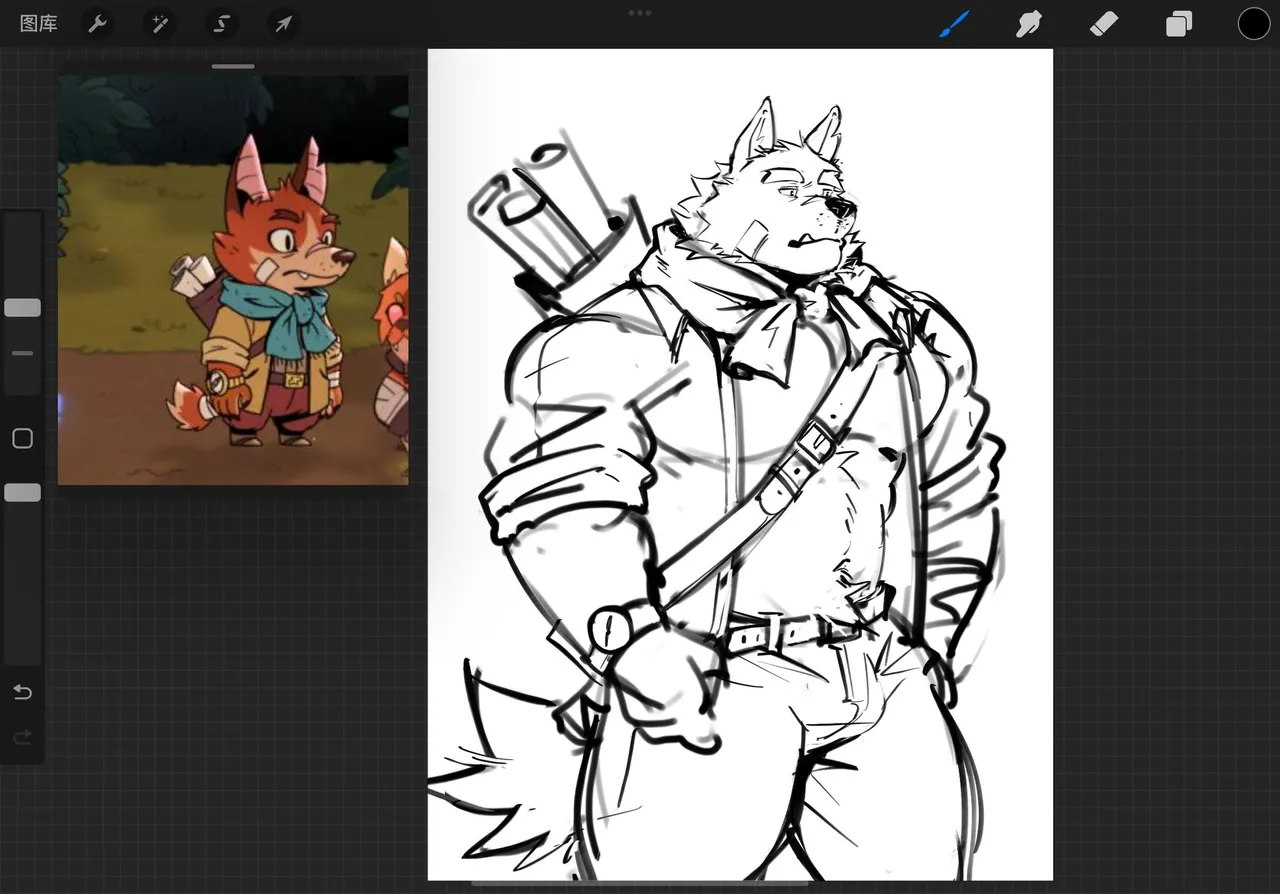Select the Brush tool
The image size is (1280, 894).
pos(955,24)
